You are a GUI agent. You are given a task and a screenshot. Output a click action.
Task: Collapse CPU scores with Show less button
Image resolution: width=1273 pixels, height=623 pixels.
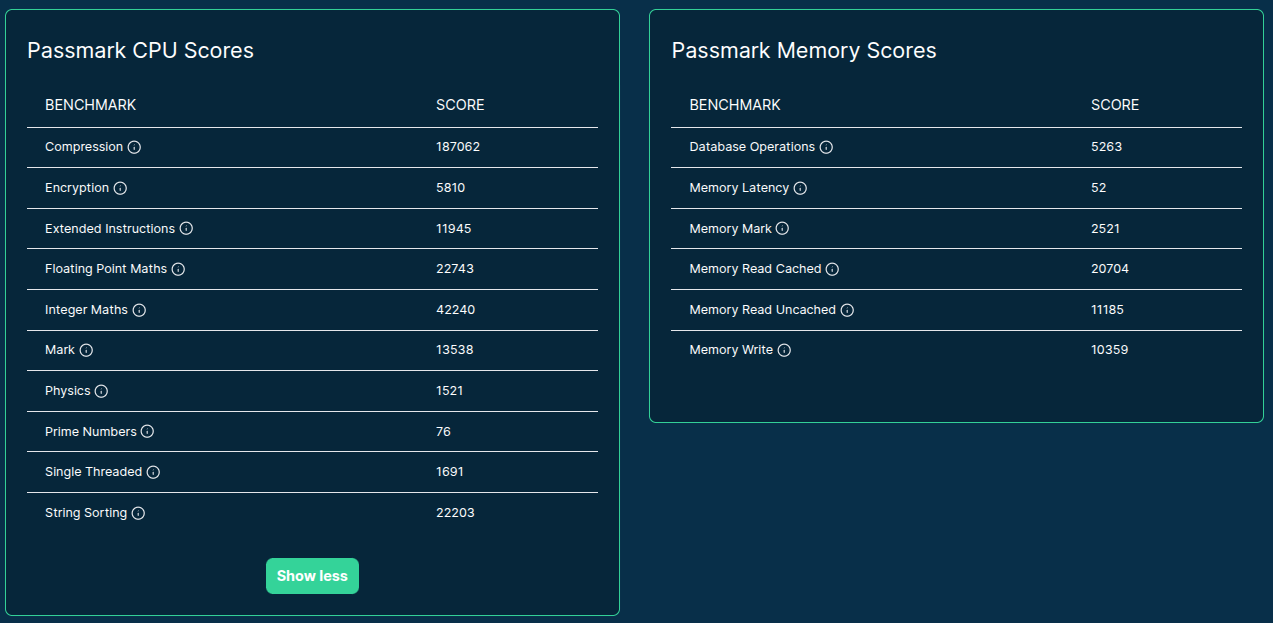pyautogui.click(x=312, y=576)
